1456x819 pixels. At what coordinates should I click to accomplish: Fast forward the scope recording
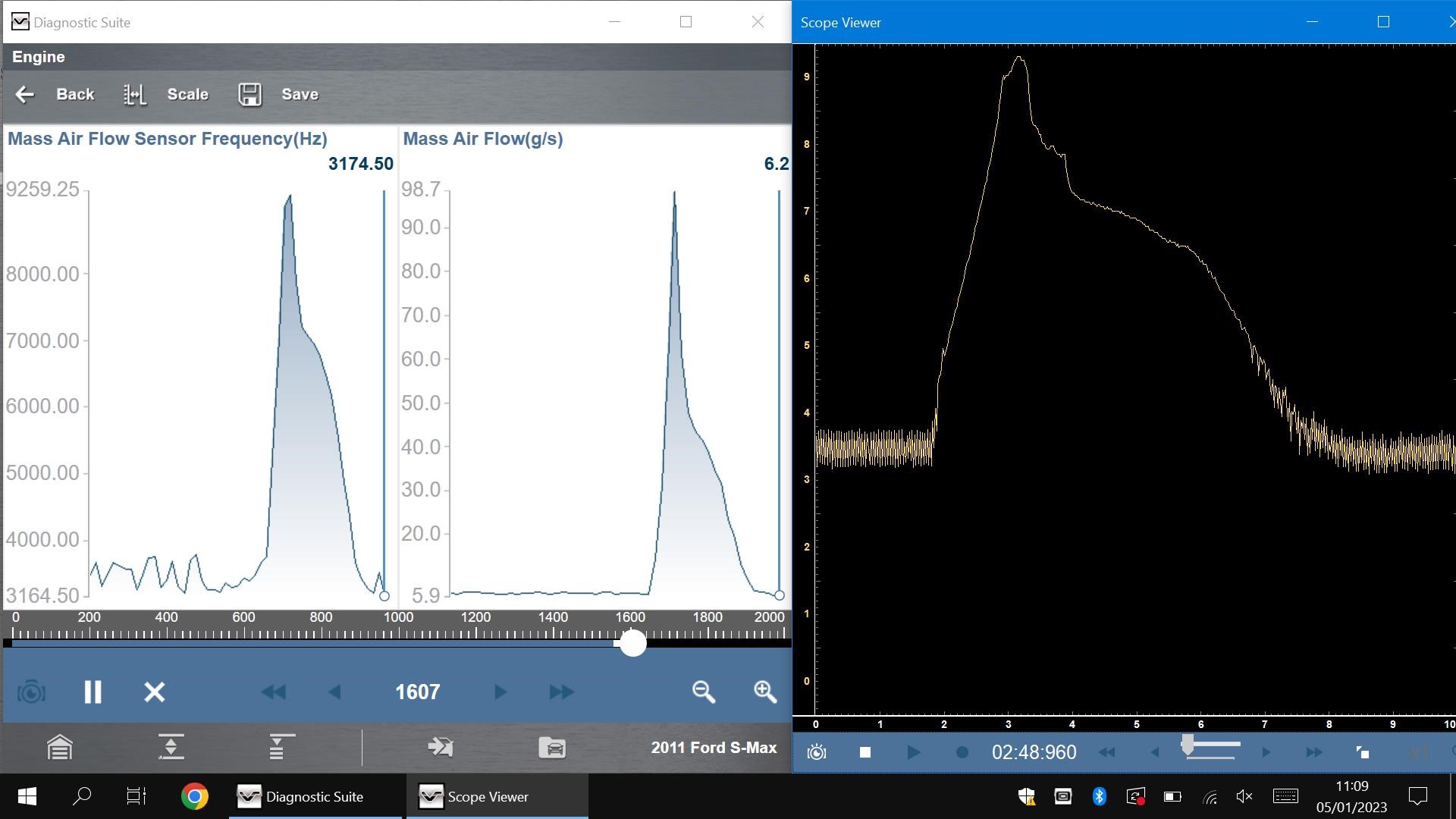click(1313, 752)
